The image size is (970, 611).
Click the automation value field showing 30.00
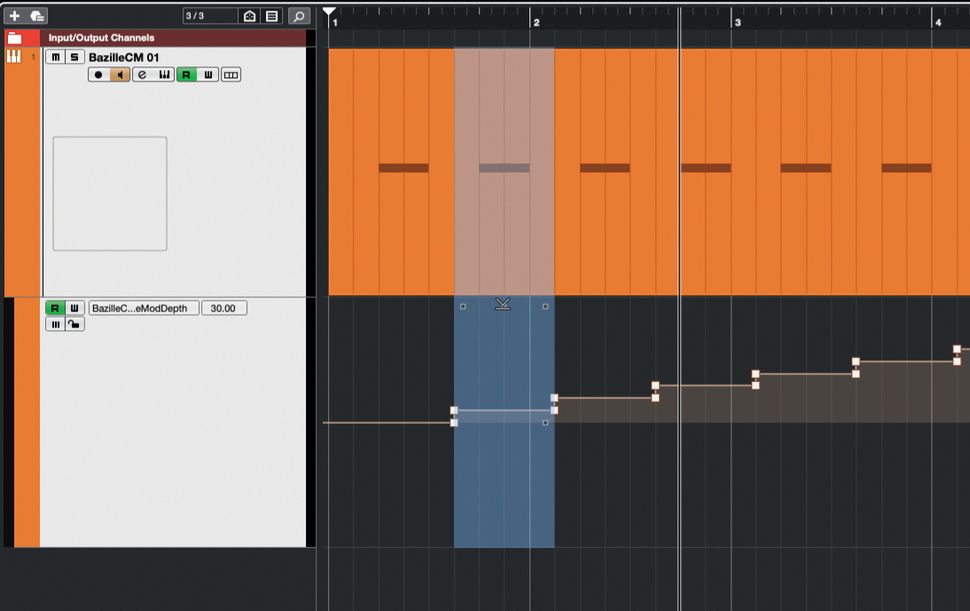[x=224, y=307]
